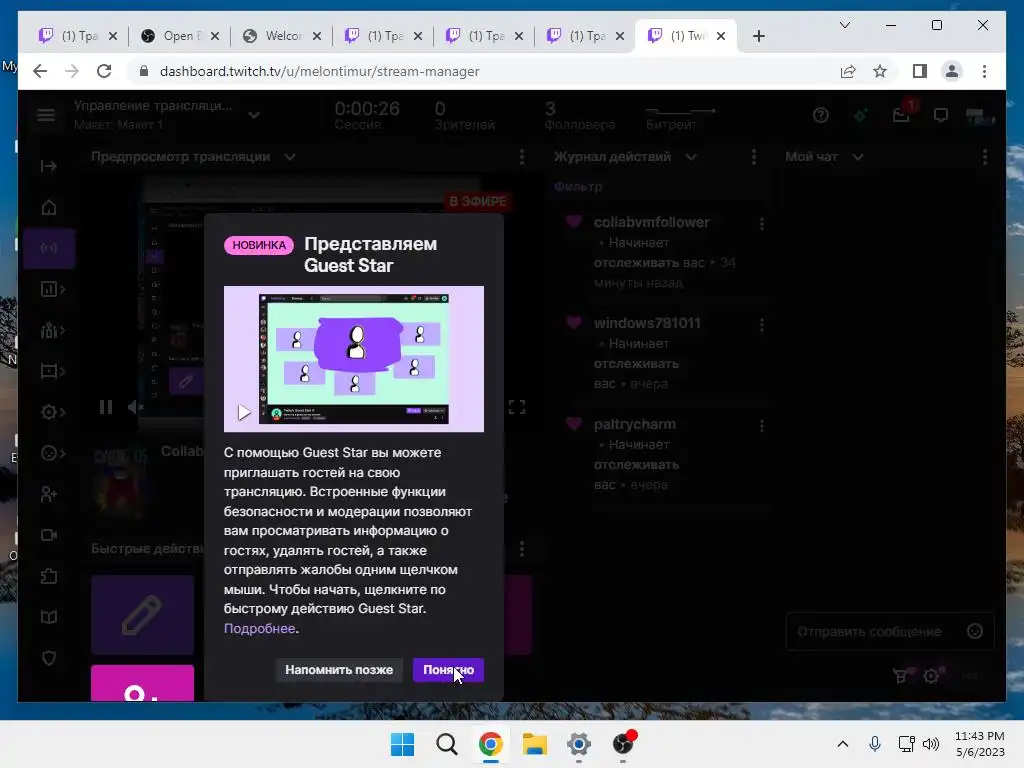Show hidden system tray icons
1024x768 pixels.
click(x=843, y=744)
